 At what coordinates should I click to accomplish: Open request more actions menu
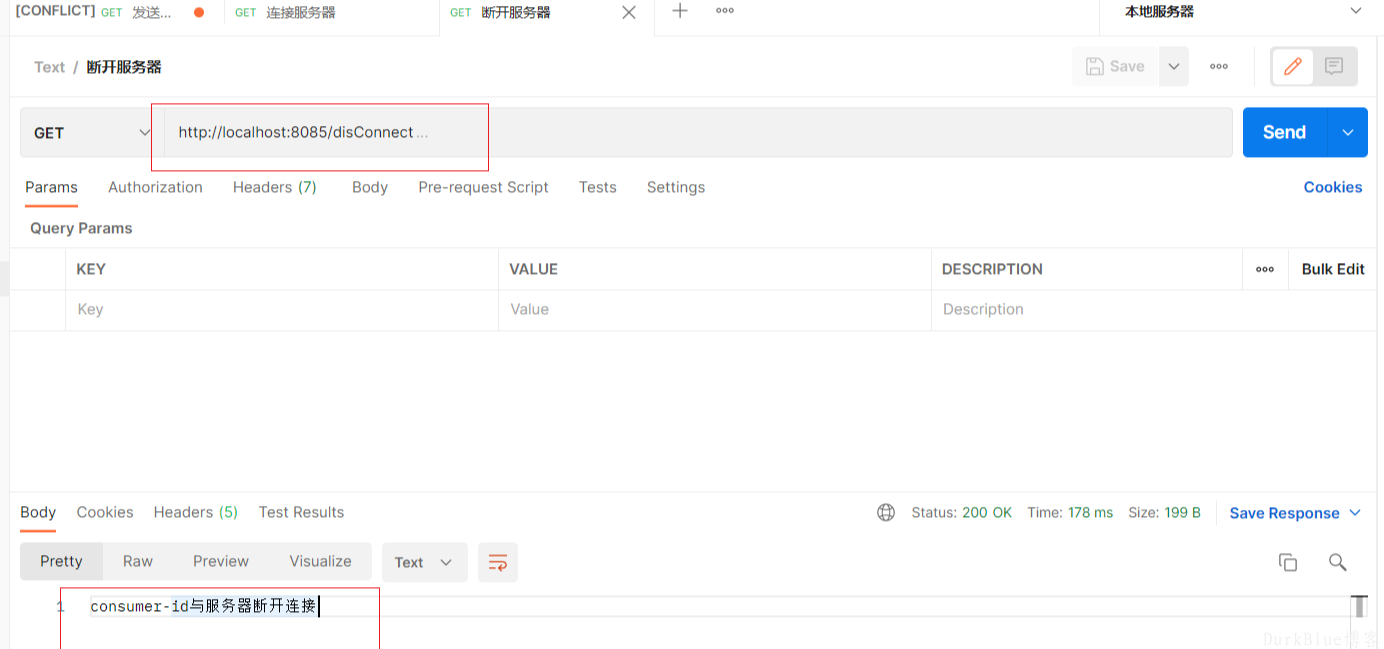click(1219, 66)
